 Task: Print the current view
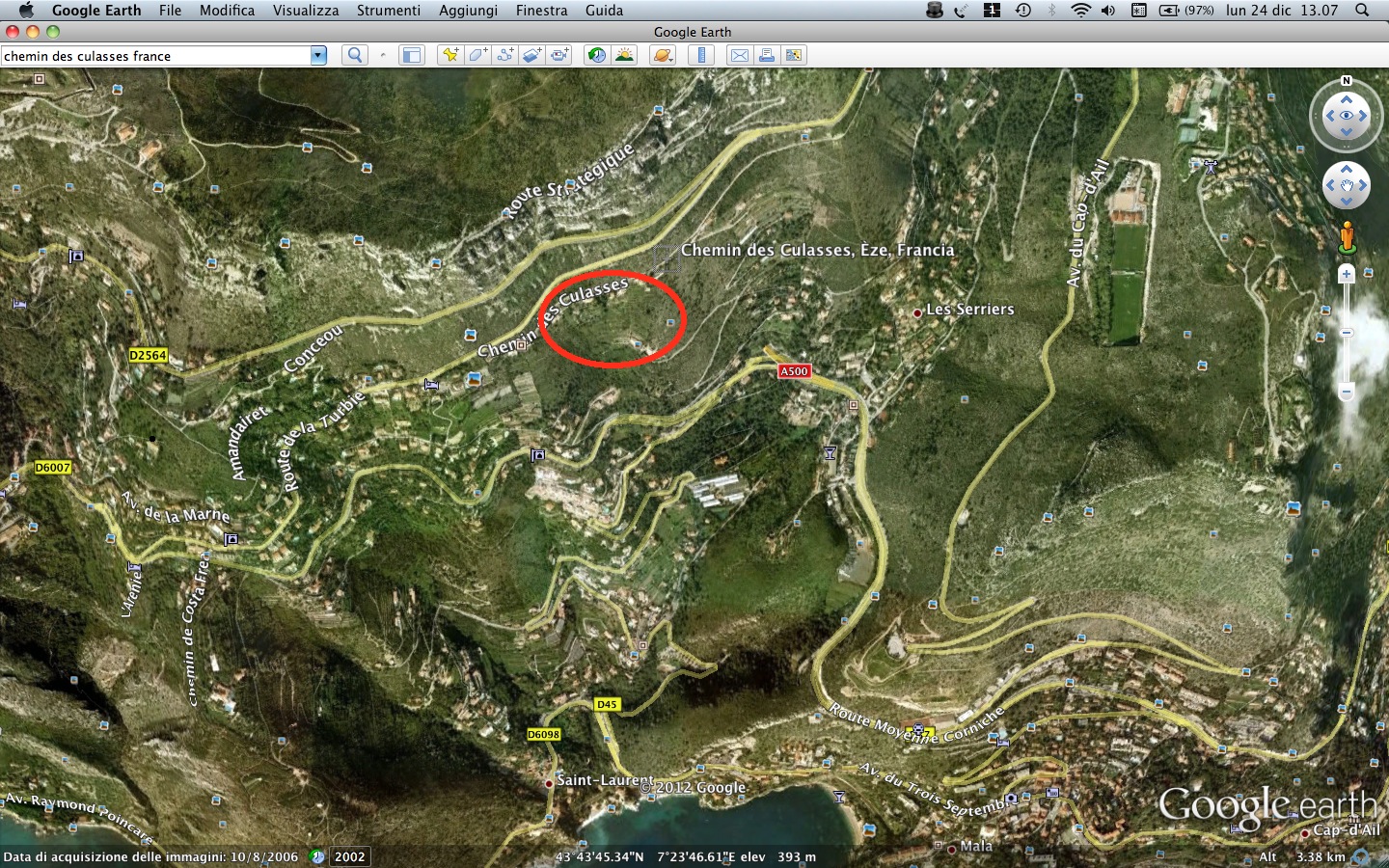tap(767, 55)
